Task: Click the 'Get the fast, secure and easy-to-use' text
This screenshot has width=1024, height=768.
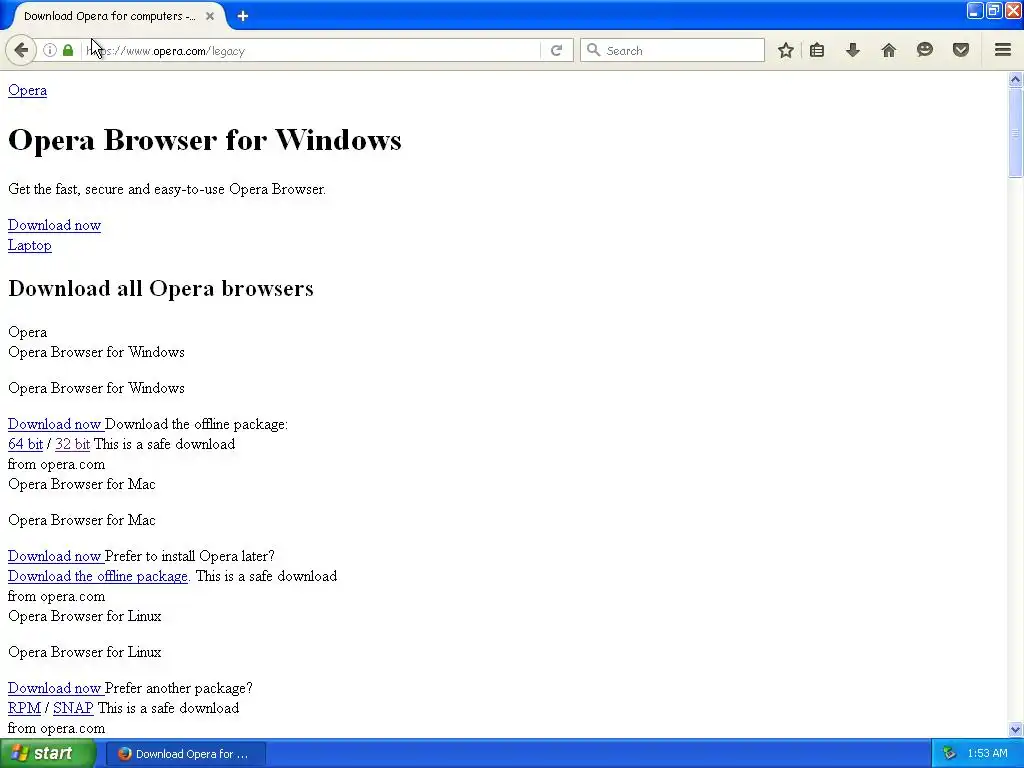Action: click(167, 189)
